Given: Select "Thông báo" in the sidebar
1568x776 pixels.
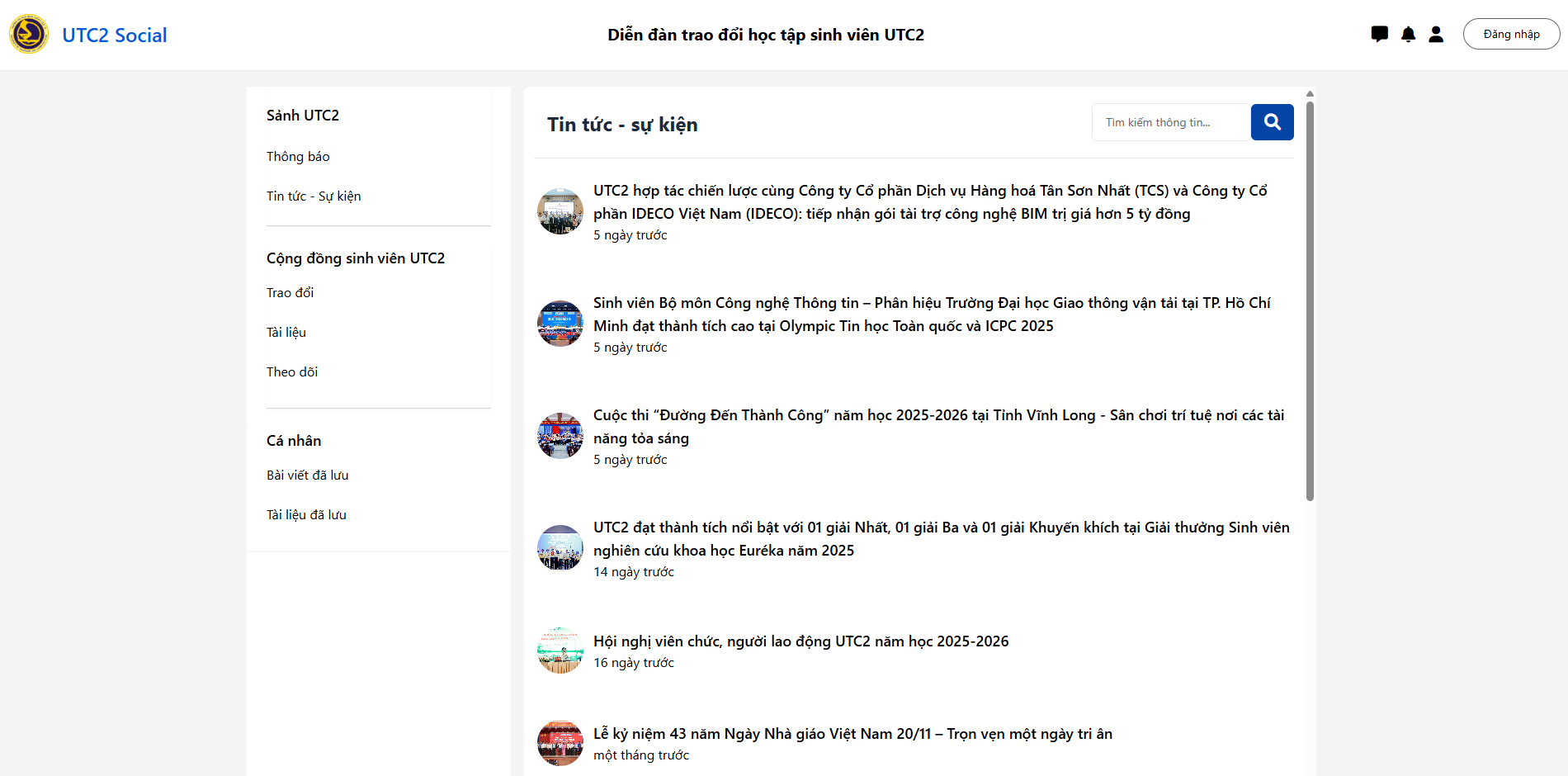Looking at the screenshot, I should click(298, 156).
